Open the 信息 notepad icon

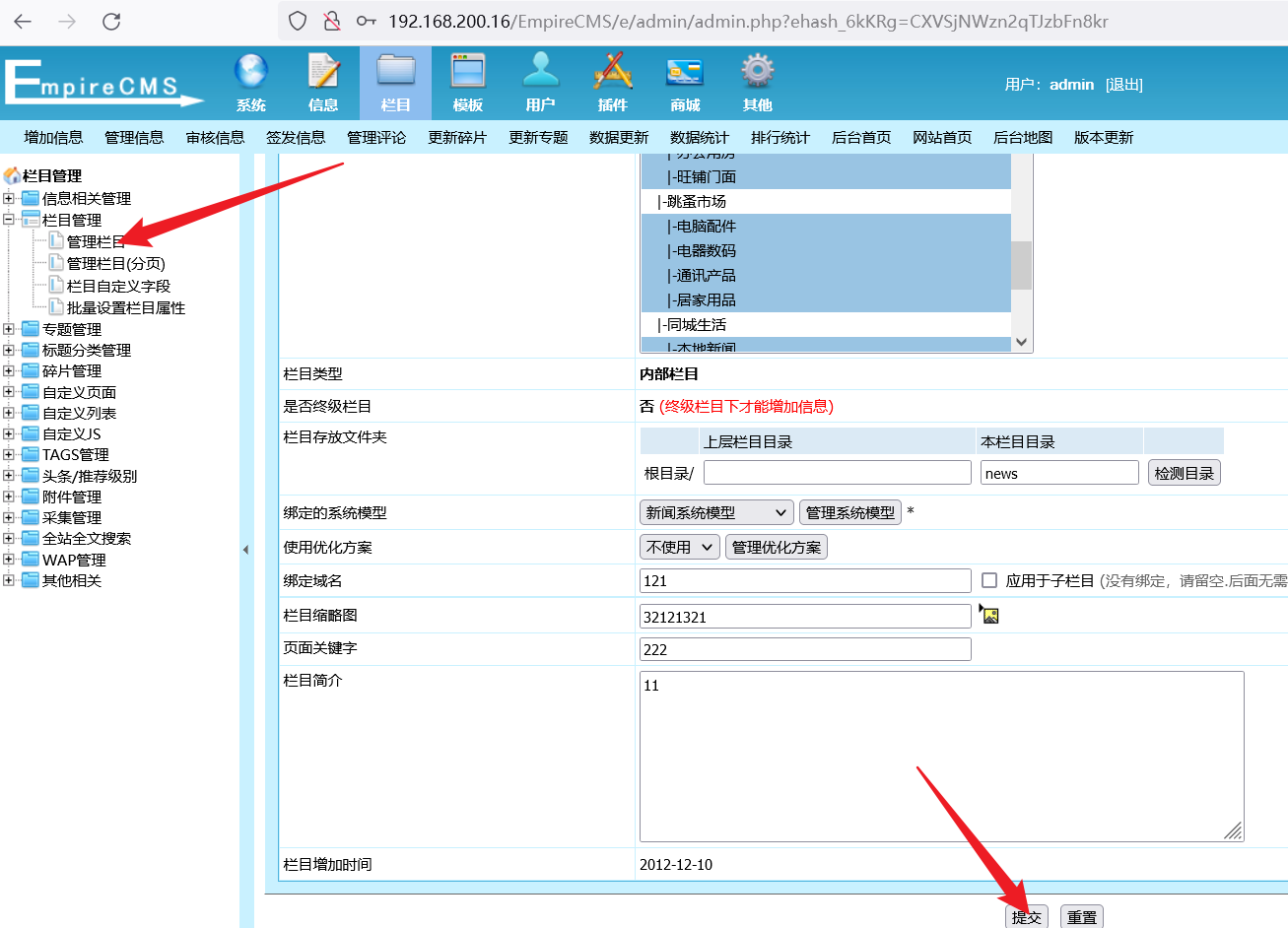323,72
